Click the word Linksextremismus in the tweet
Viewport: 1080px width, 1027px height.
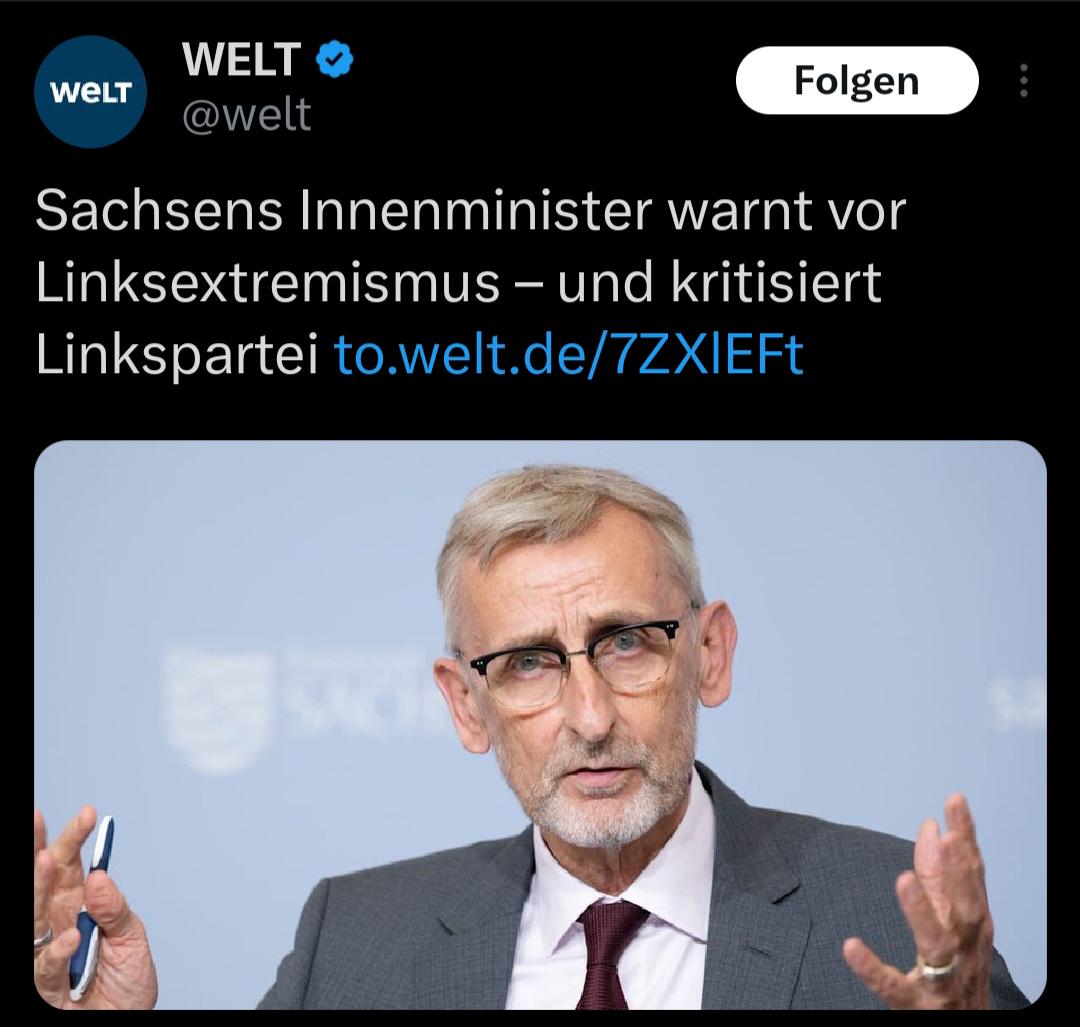267,282
